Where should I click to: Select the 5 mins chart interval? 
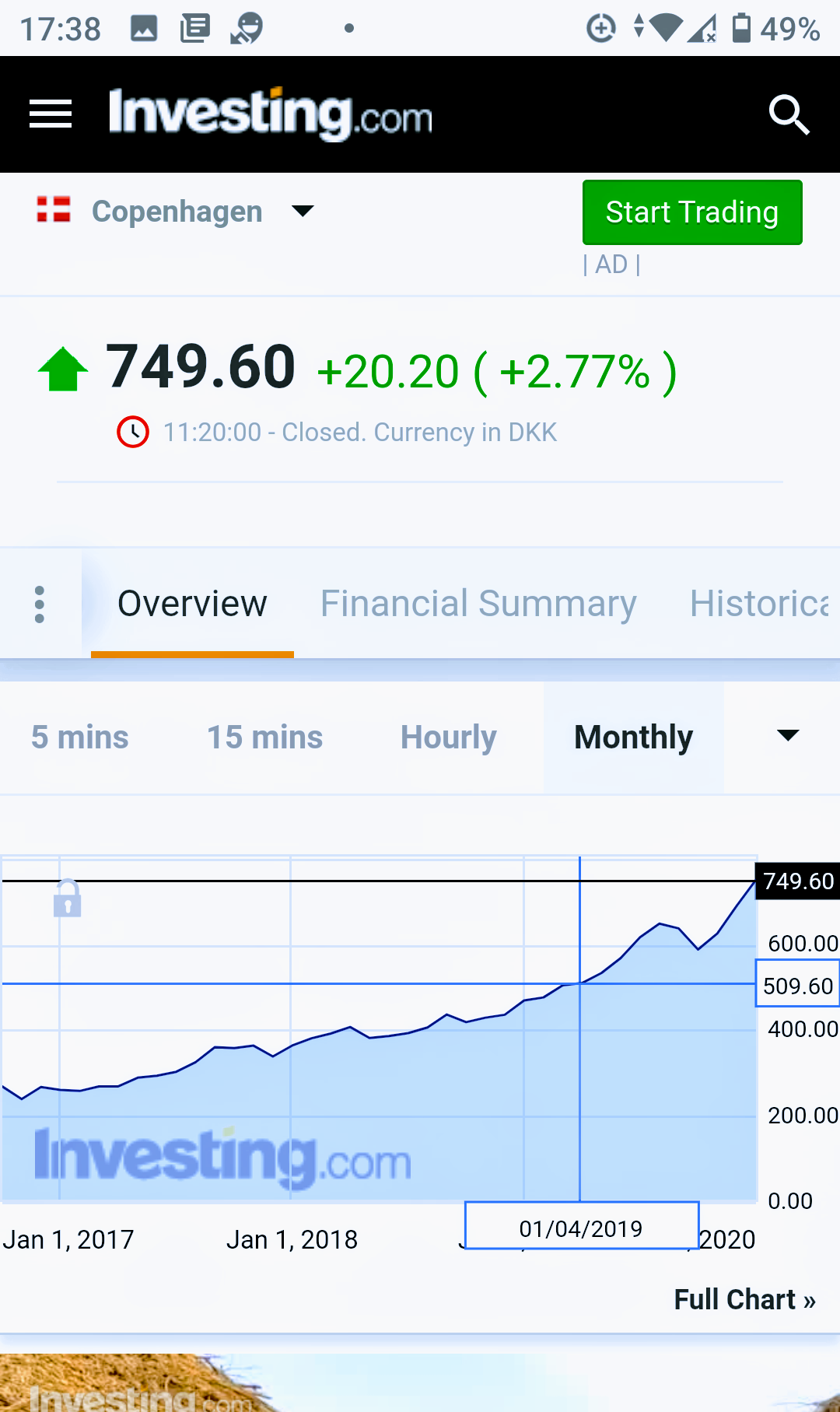pos(80,738)
